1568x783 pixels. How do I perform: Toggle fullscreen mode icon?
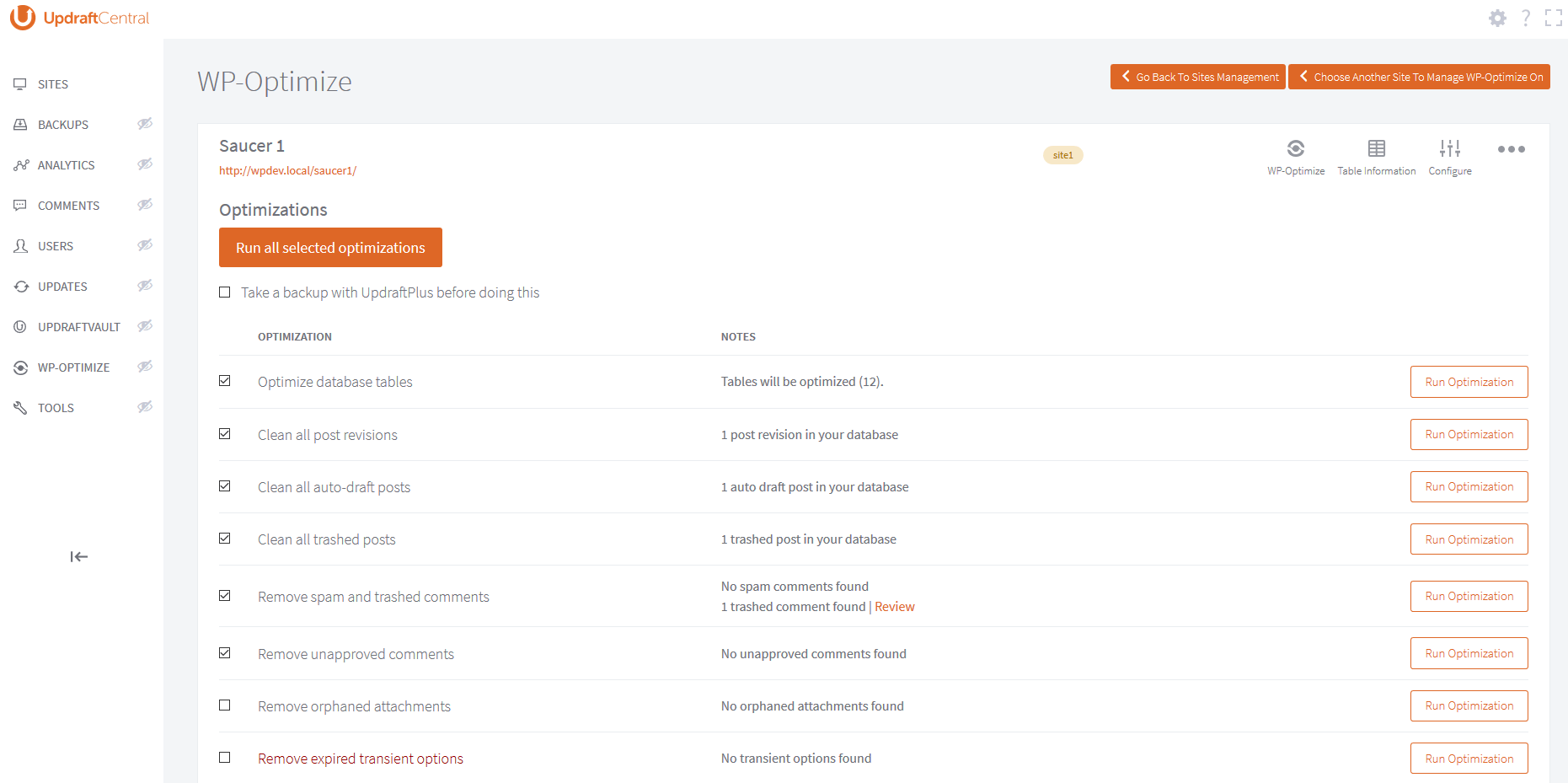(1554, 18)
